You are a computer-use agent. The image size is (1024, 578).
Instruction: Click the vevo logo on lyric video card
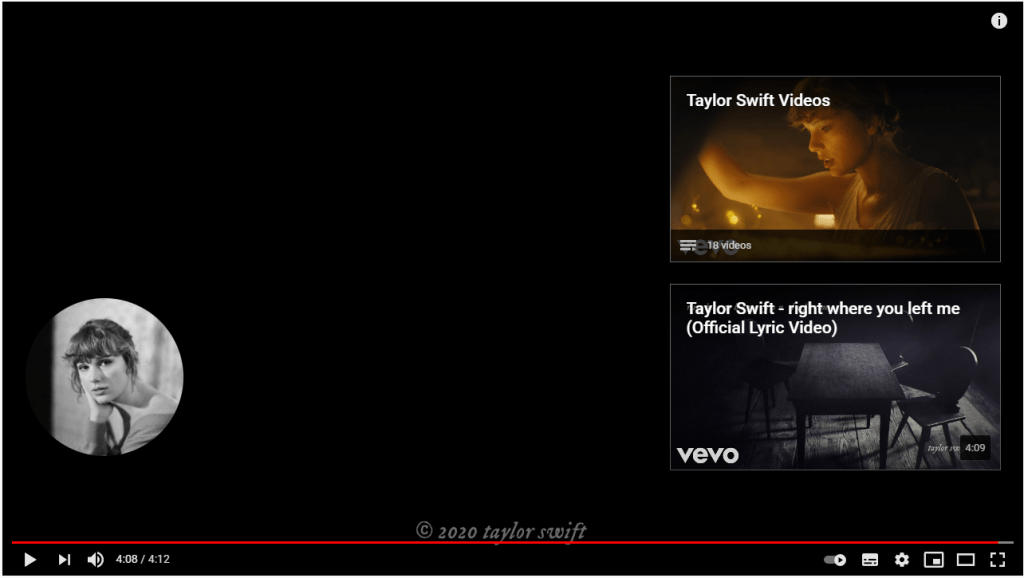point(708,455)
